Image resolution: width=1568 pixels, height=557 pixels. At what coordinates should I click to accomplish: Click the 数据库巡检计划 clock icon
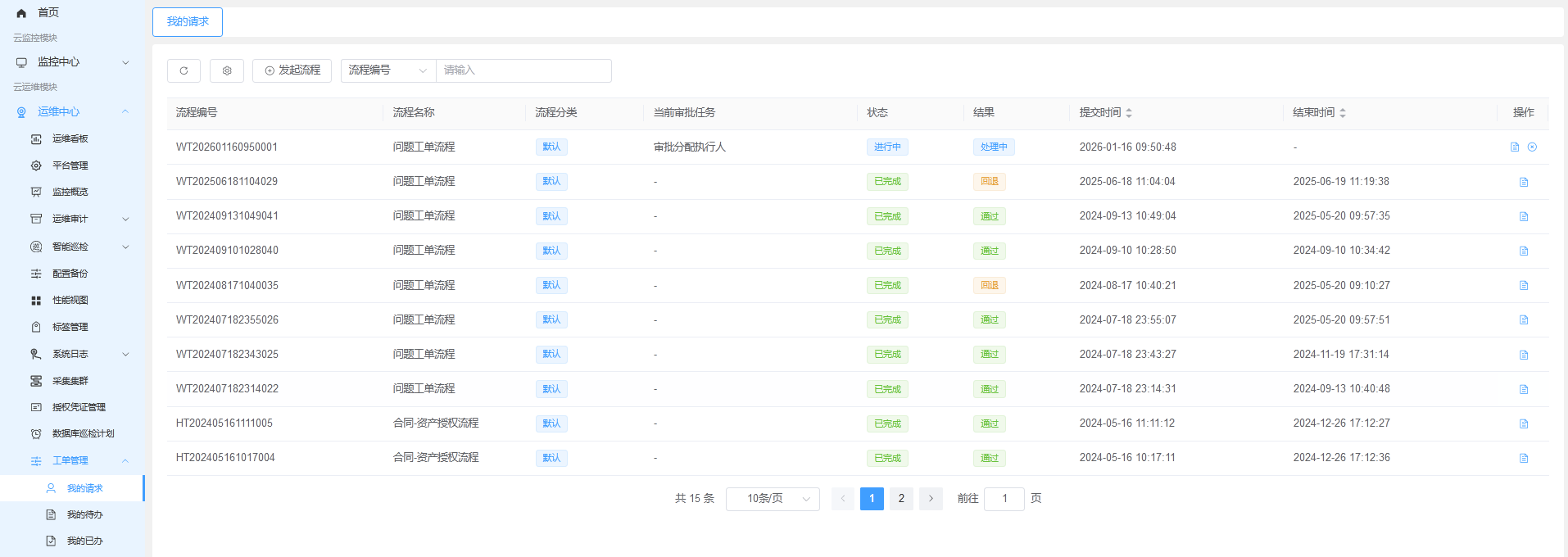point(36,433)
